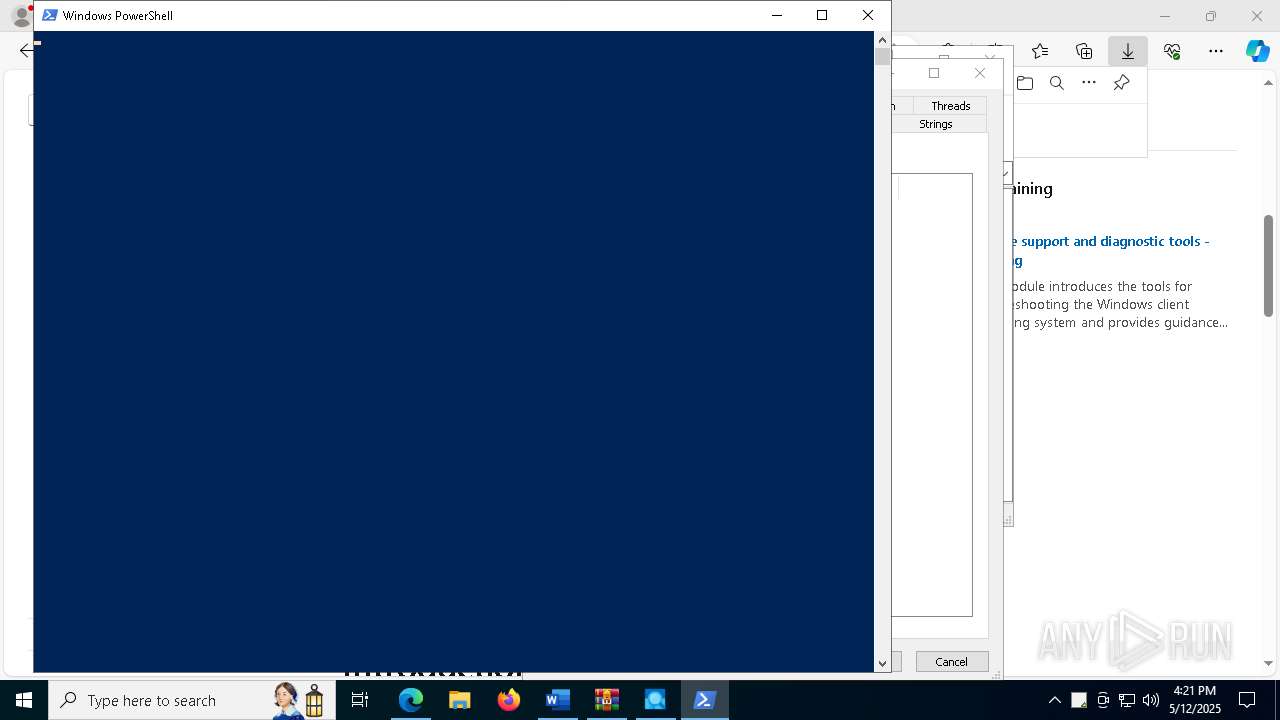Open more options in Downloads flyout
The image size is (1280, 720).
click(1089, 83)
